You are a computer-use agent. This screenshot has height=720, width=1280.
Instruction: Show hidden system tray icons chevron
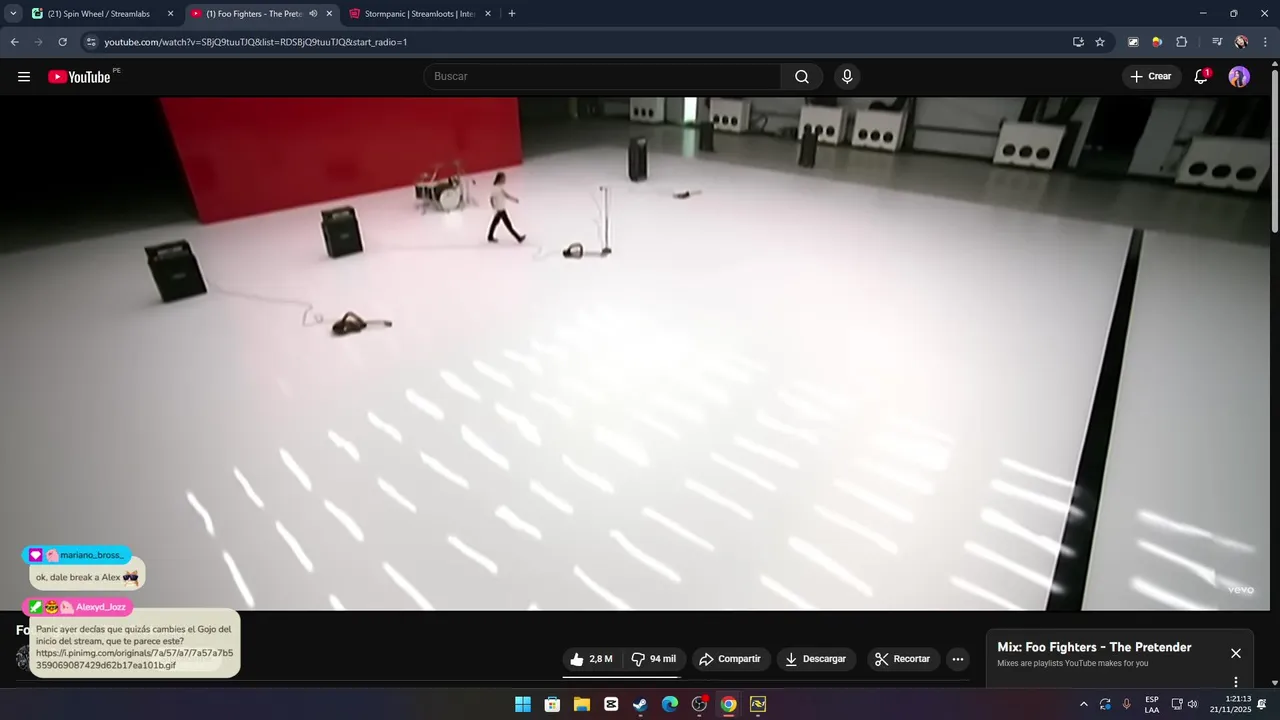(1083, 704)
